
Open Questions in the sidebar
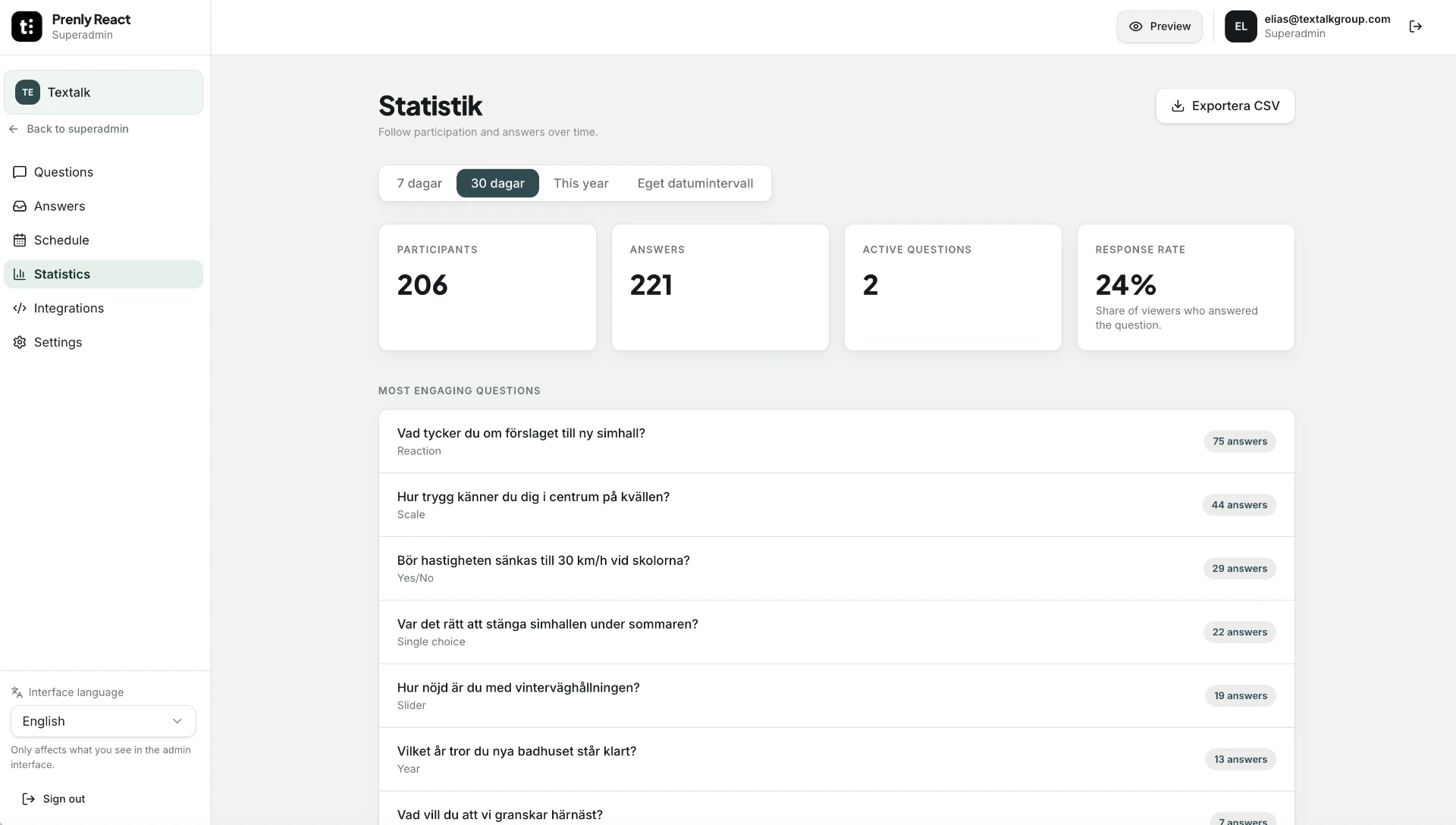point(103,172)
